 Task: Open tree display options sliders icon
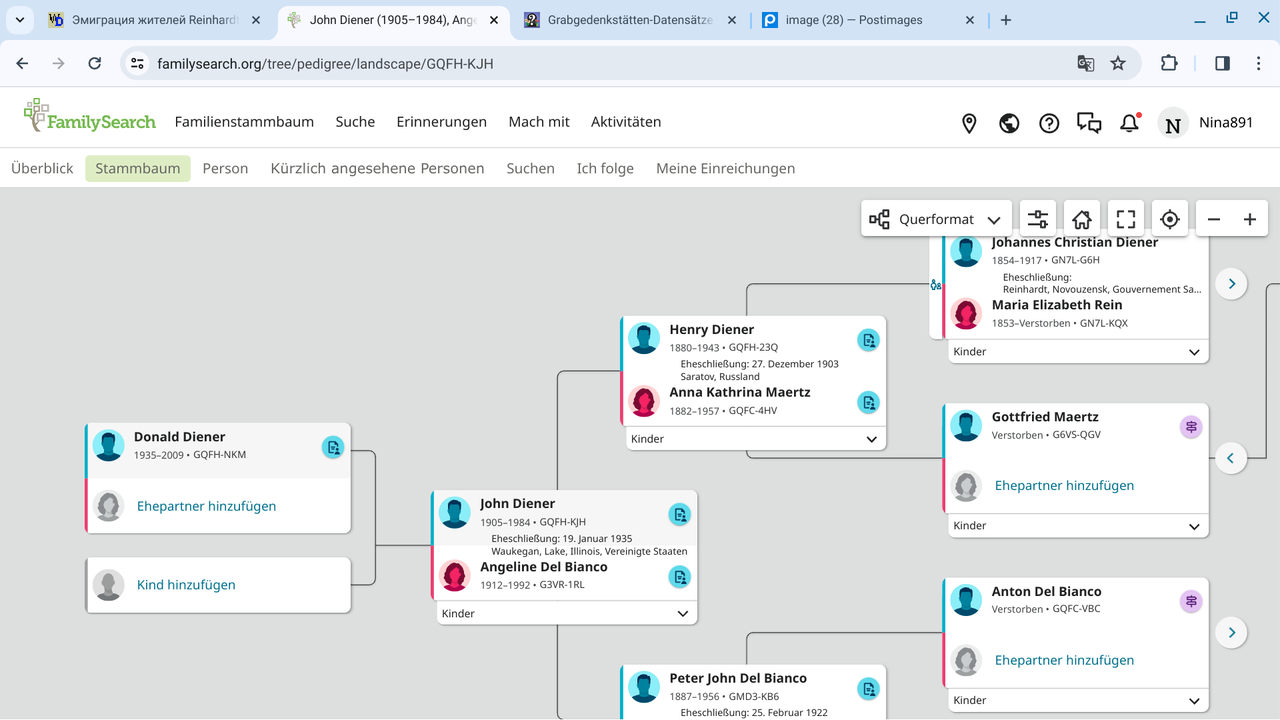[1038, 219]
